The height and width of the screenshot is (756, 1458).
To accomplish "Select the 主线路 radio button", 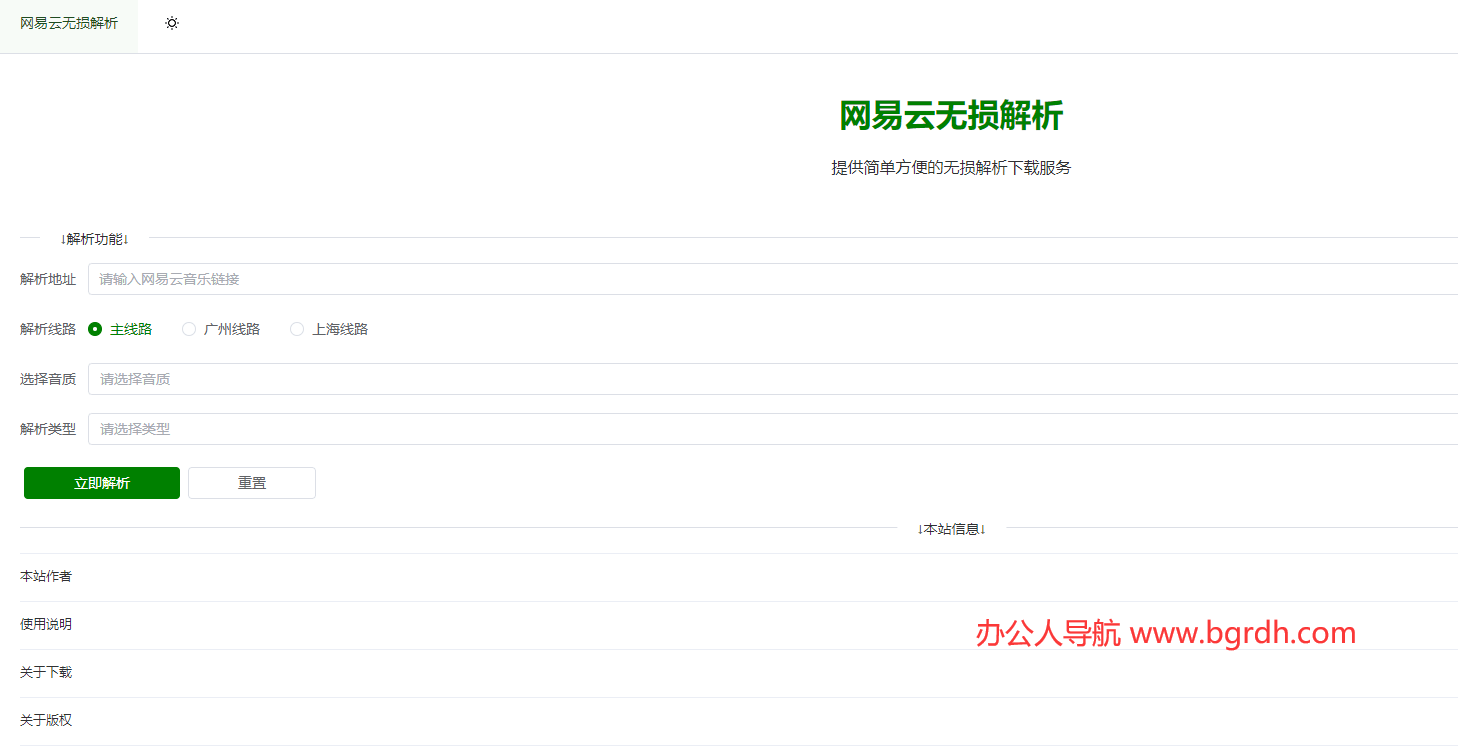I will [96, 329].
